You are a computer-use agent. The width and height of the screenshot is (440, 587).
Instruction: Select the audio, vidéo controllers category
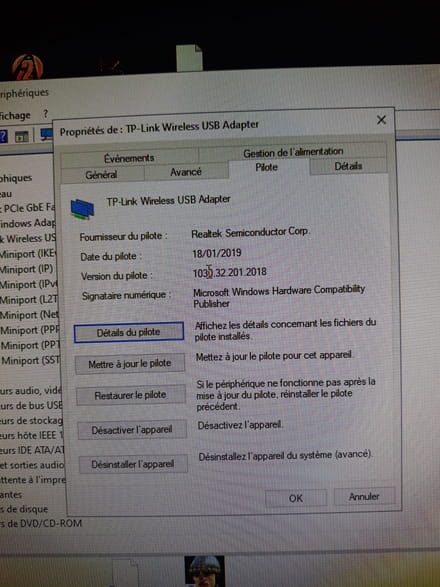(x=31, y=390)
